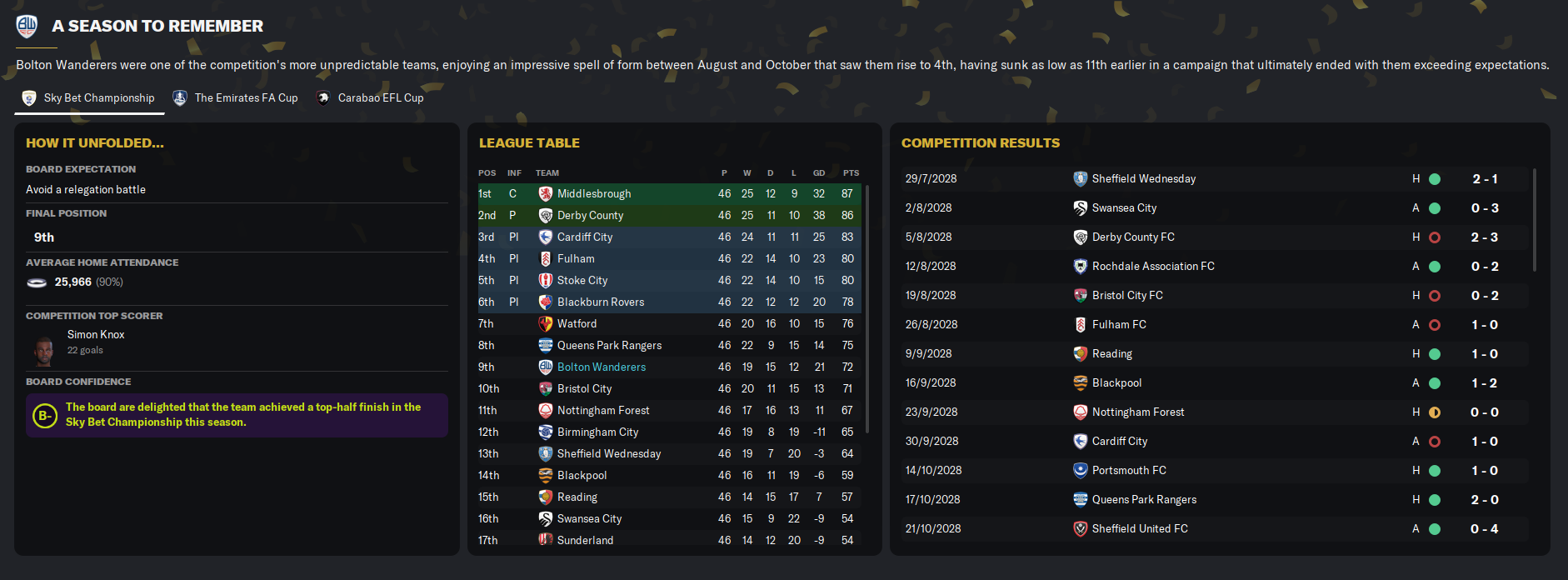Open the 2-3 Derby County FC scoreline
Screen dimensions: 1568x580
pyautogui.click(x=1484, y=237)
